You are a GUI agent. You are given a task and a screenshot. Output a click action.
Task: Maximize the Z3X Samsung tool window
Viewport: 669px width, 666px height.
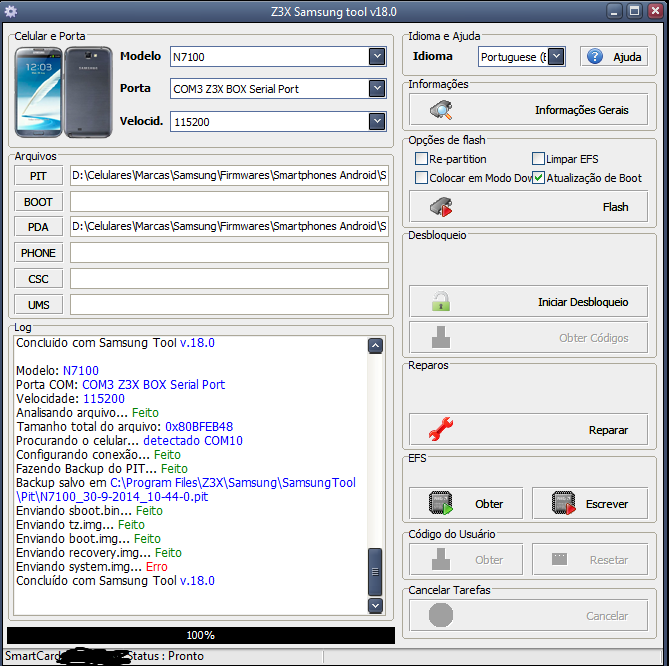634,11
